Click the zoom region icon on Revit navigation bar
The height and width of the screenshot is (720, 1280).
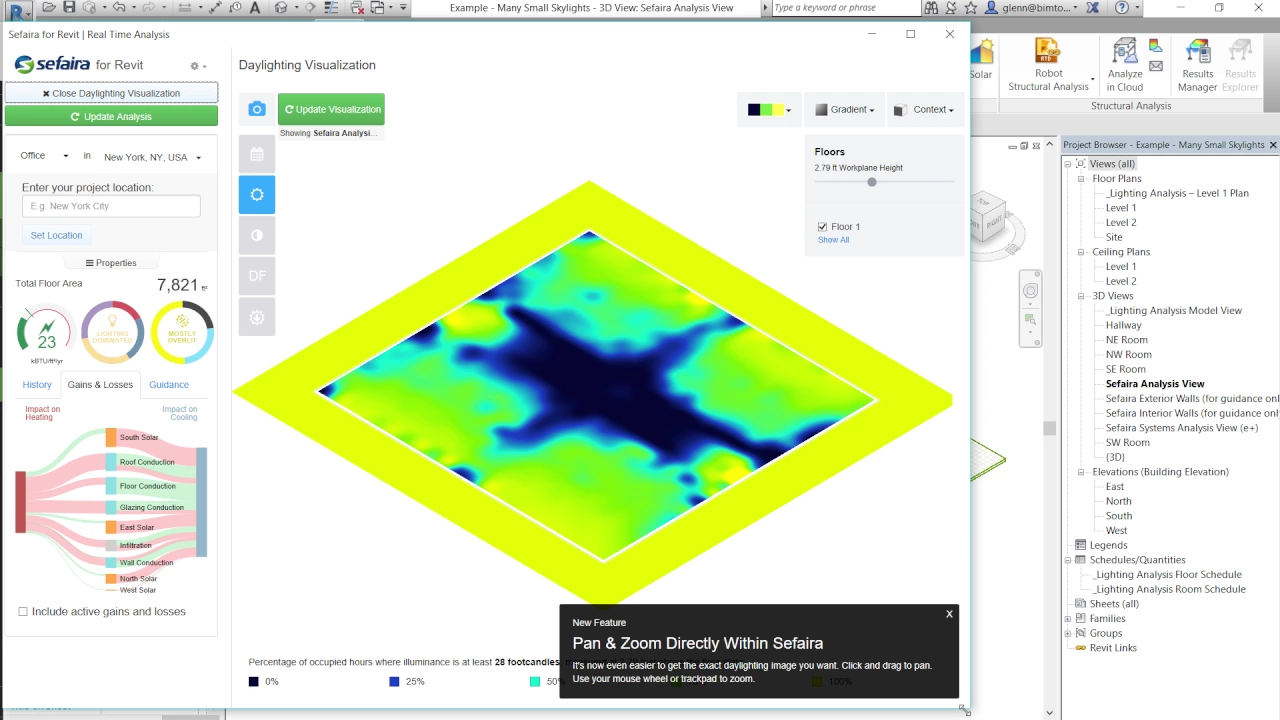1030,320
